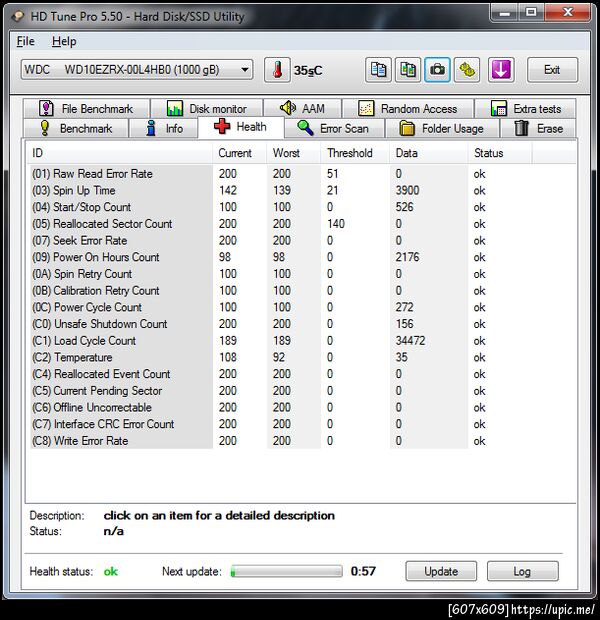600x620 pixels.
Task: Click the purple down-arrow save icon
Action: [501, 70]
